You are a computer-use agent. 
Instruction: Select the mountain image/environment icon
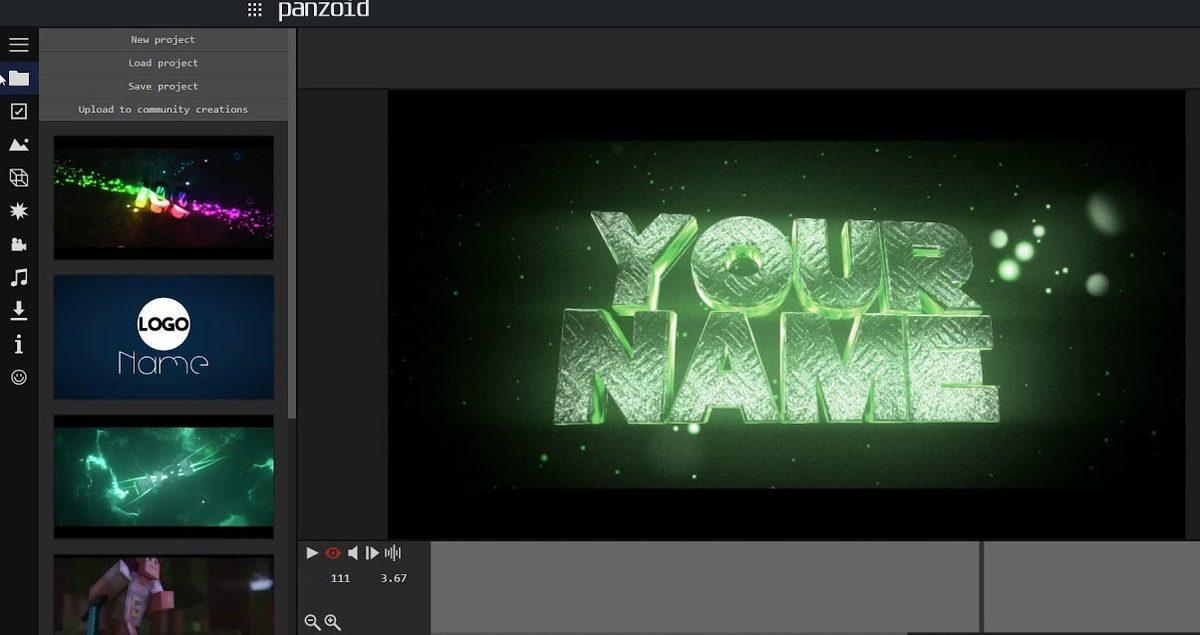pyautogui.click(x=18, y=144)
